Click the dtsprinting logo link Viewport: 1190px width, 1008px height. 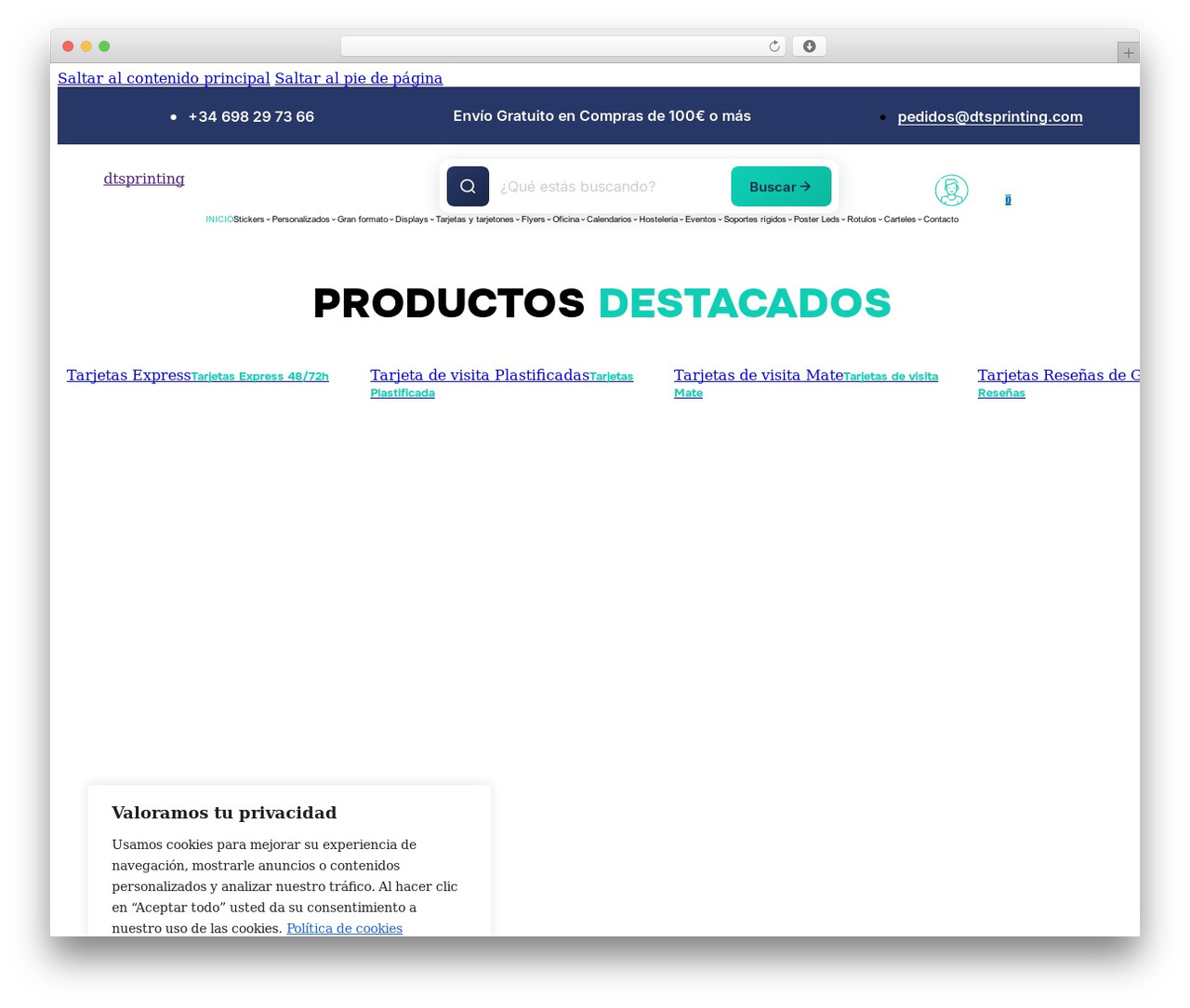[144, 179]
